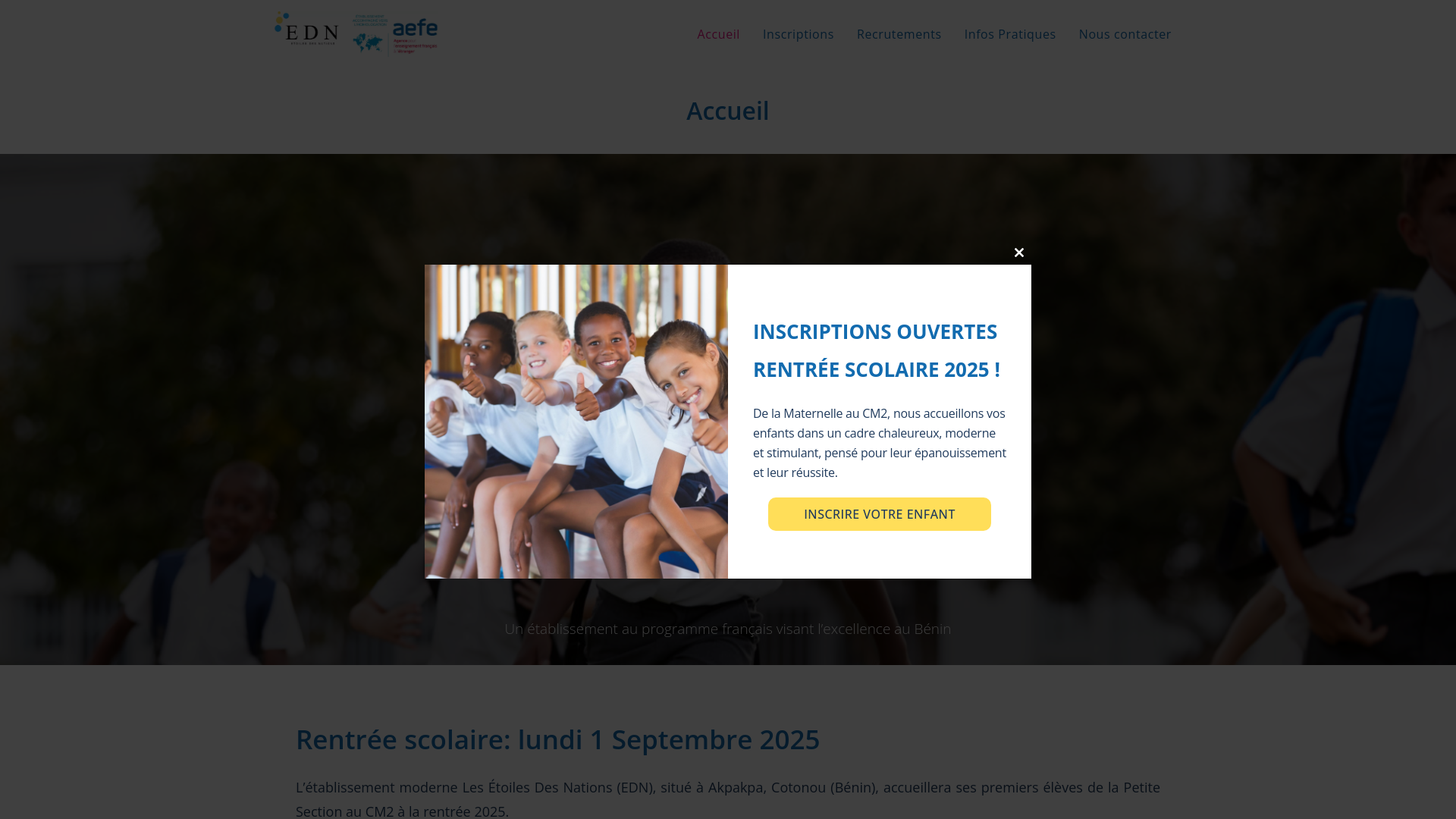Click the aefe agency logo
The image size is (1456, 819).
coord(415,36)
